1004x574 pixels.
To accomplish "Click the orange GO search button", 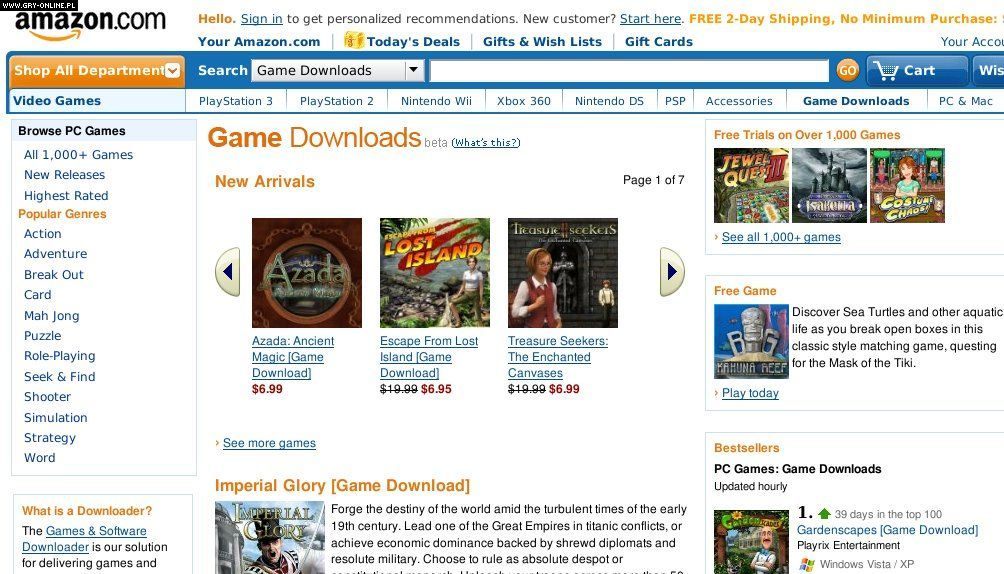I will [x=847, y=70].
